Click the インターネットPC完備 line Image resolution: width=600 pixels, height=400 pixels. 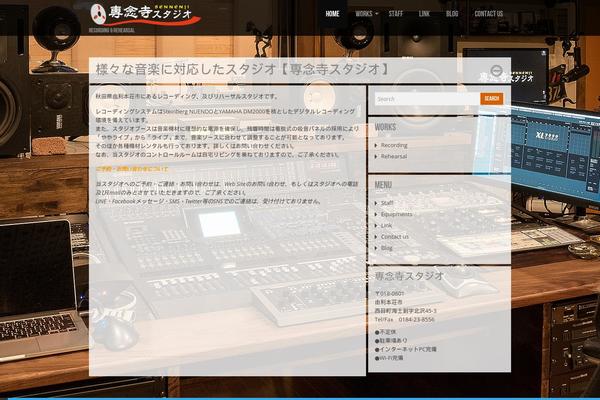(406, 349)
